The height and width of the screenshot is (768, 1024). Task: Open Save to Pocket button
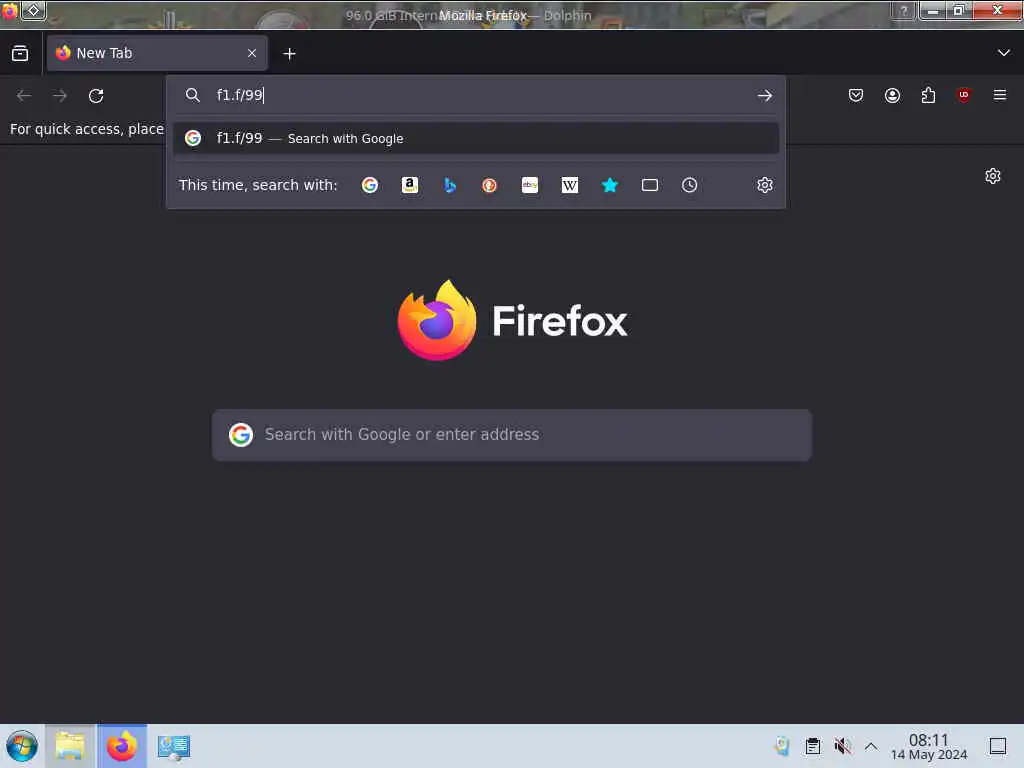coord(856,95)
